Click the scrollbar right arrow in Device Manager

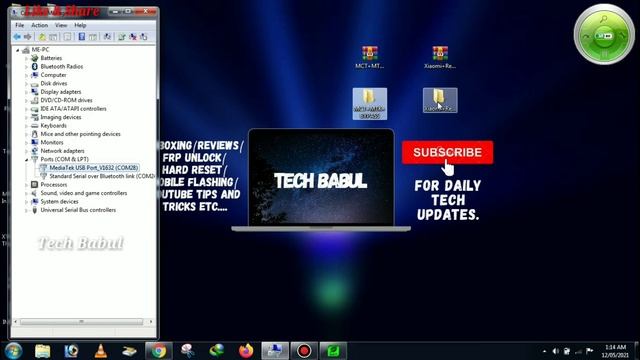click(151, 322)
